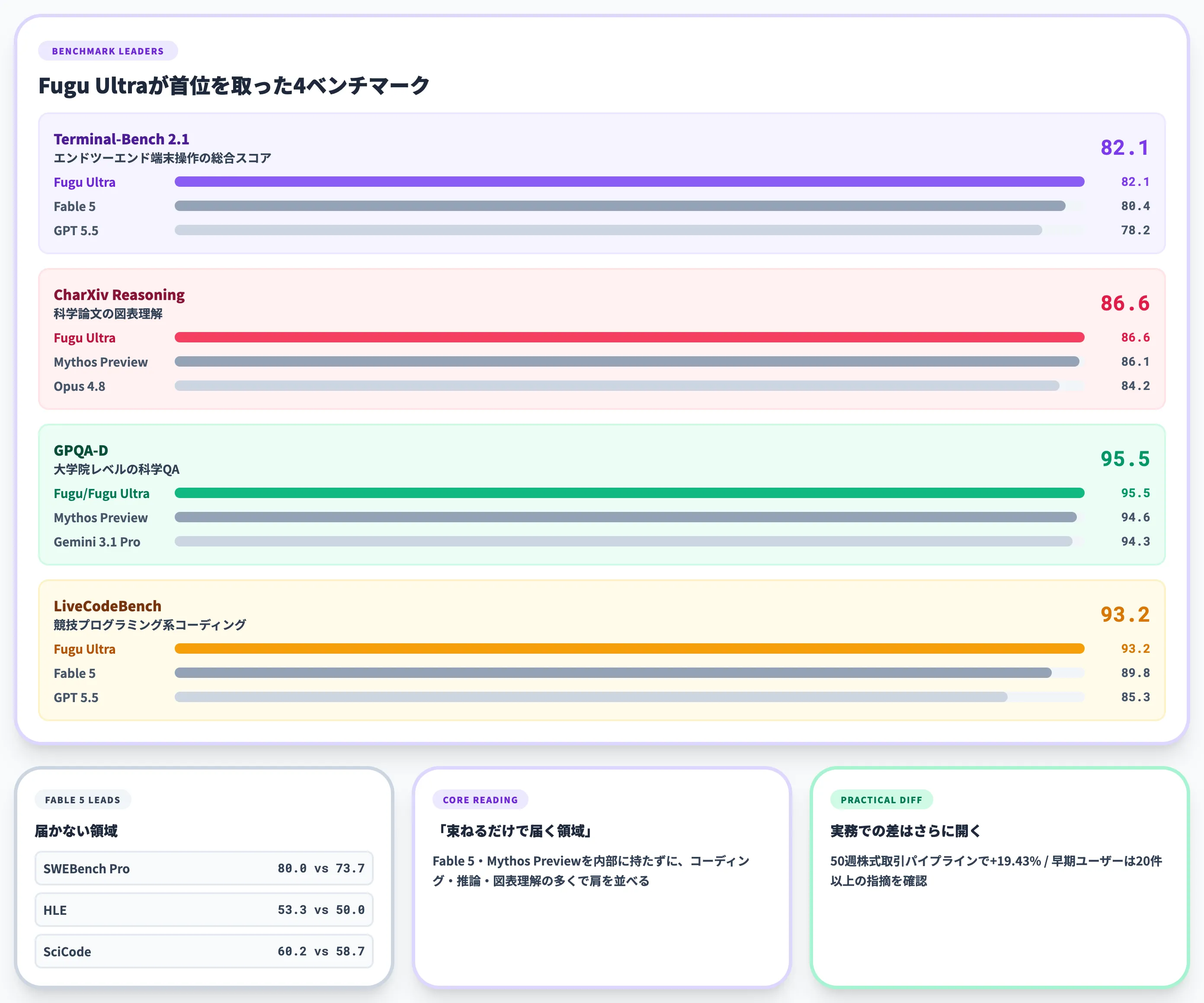This screenshot has height=1003, width=1204.
Task: Click the SciCode row
Action: pos(204,952)
